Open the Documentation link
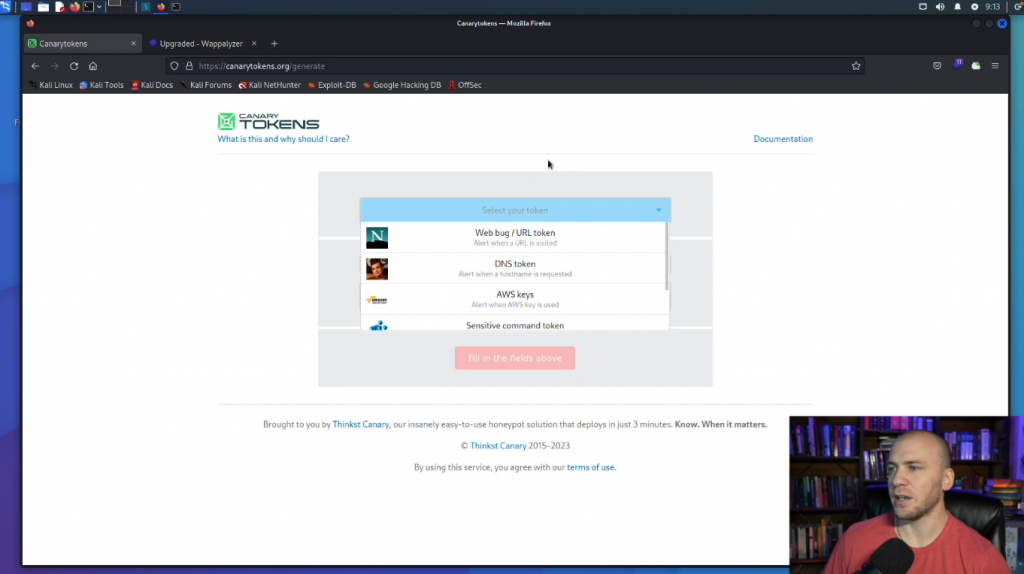This screenshot has height=574, width=1024. pyautogui.click(x=783, y=139)
